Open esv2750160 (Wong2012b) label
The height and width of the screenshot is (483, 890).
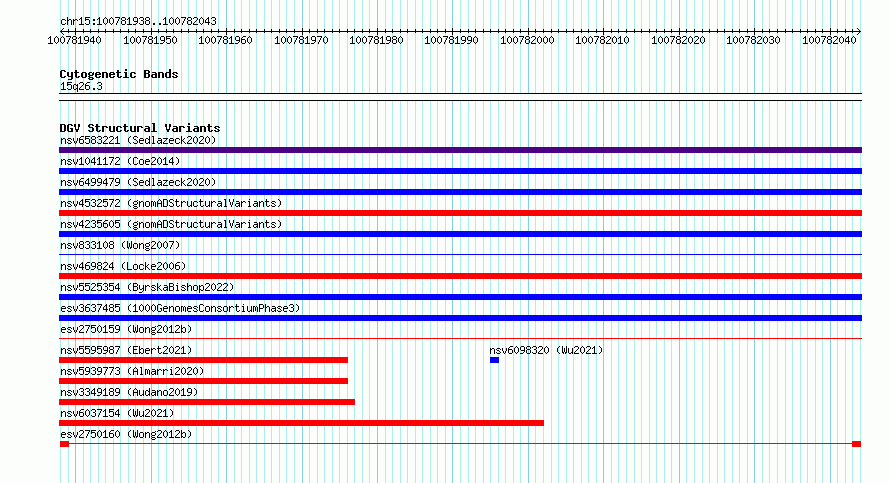click(126, 434)
